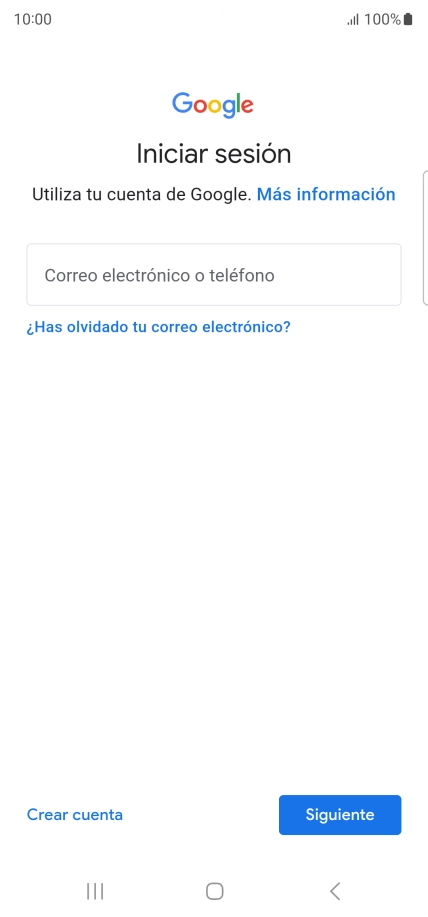Tap the 10:00 clock in status bar
Image resolution: width=428 pixels, height=917 pixels.
click(x=33, y=19)
